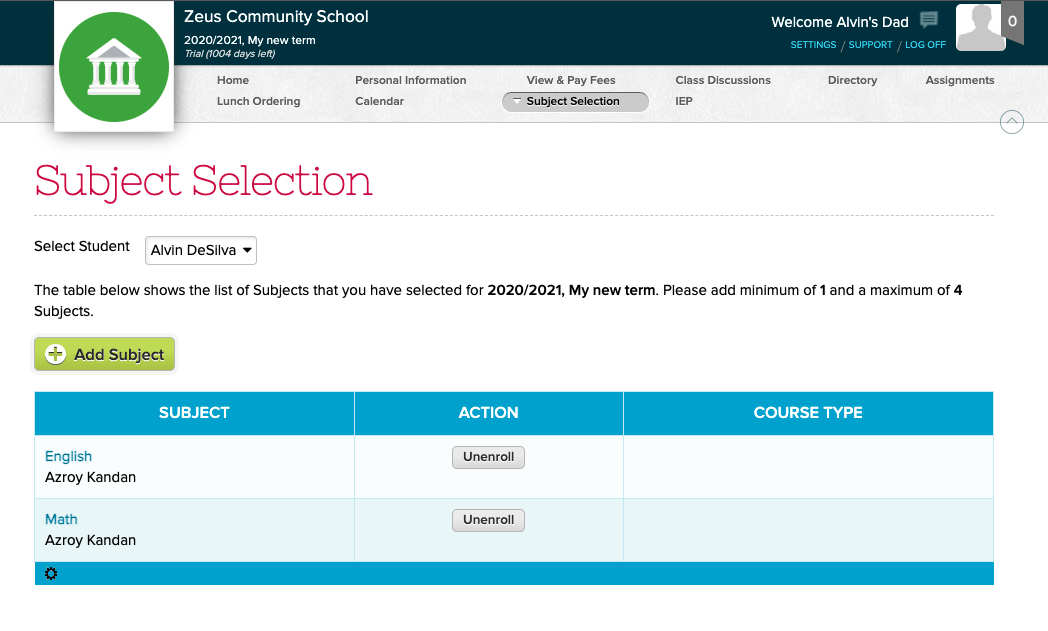Viewport: 1048px width, 631px height.
Task: Open the Directory menu item
Action: [x=852, y=80]
